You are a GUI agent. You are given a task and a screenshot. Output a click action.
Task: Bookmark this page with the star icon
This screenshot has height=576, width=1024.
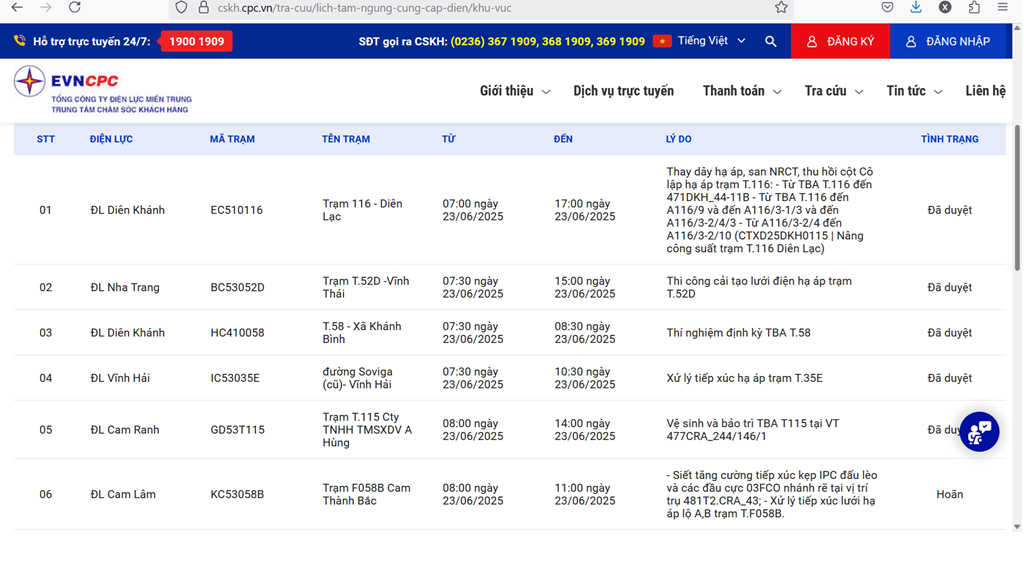click(x=781, y=8)
